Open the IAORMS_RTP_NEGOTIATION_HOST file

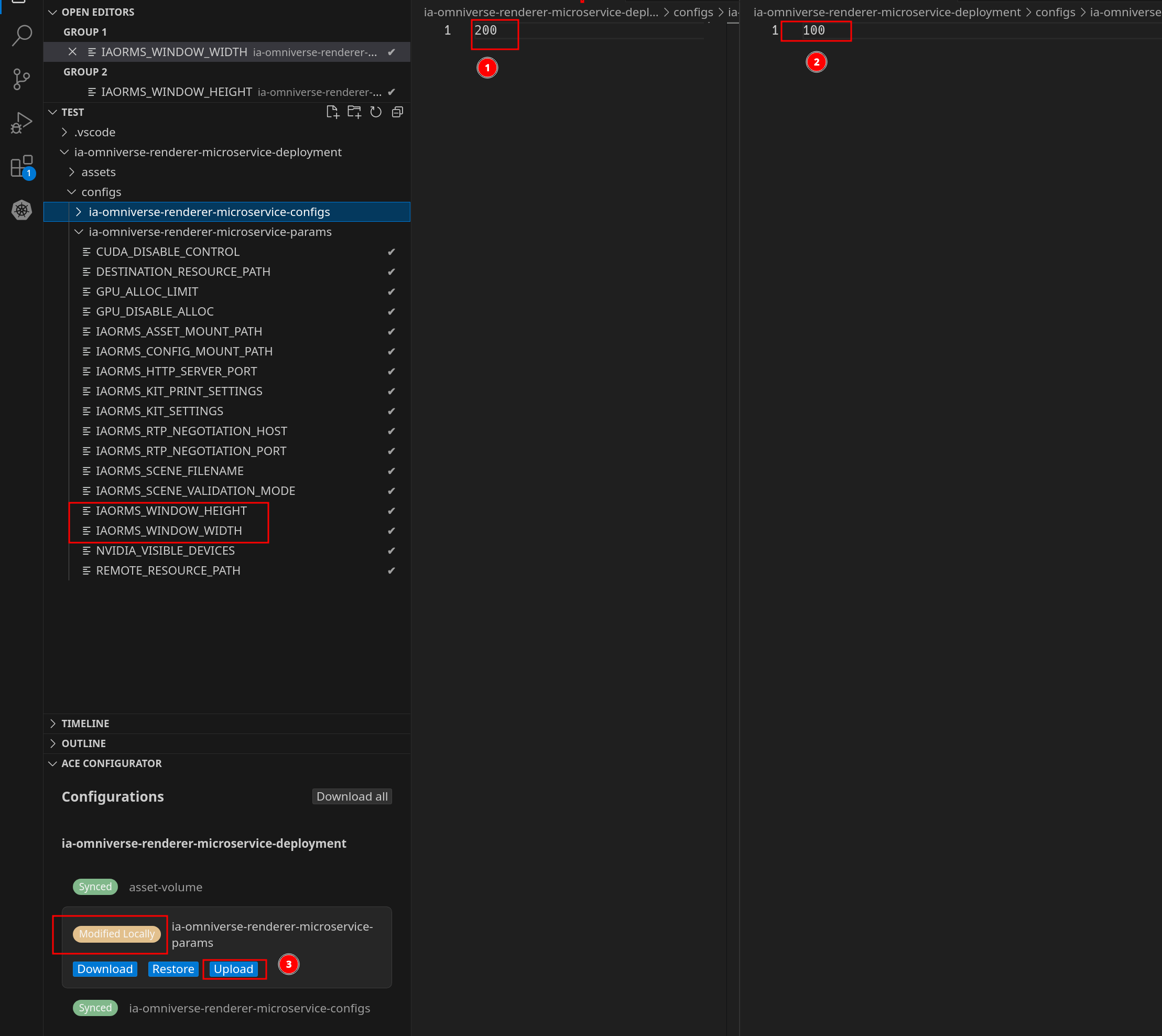[x=227, y=431]
